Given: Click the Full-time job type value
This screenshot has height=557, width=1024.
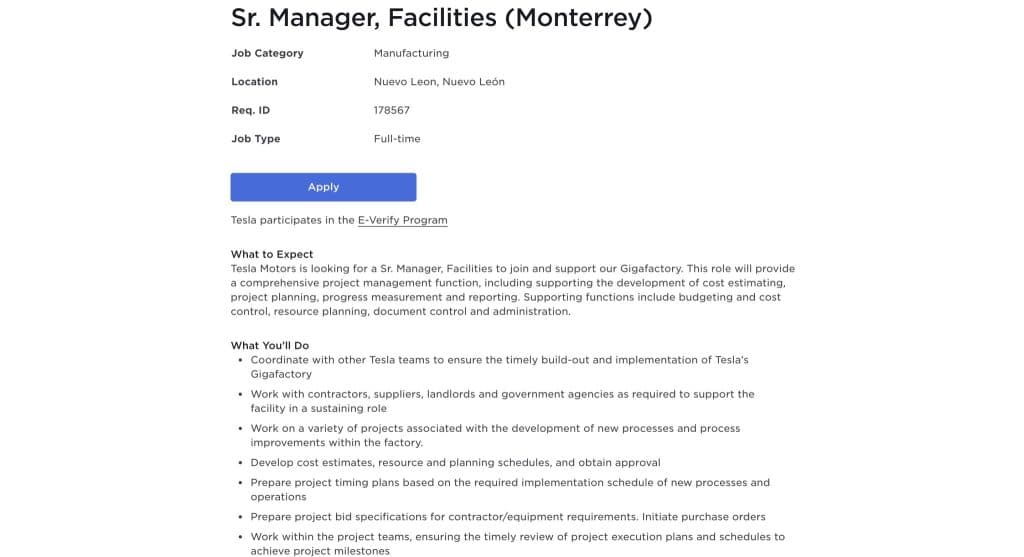Looking at the screenshot, I should pos(397,139).
